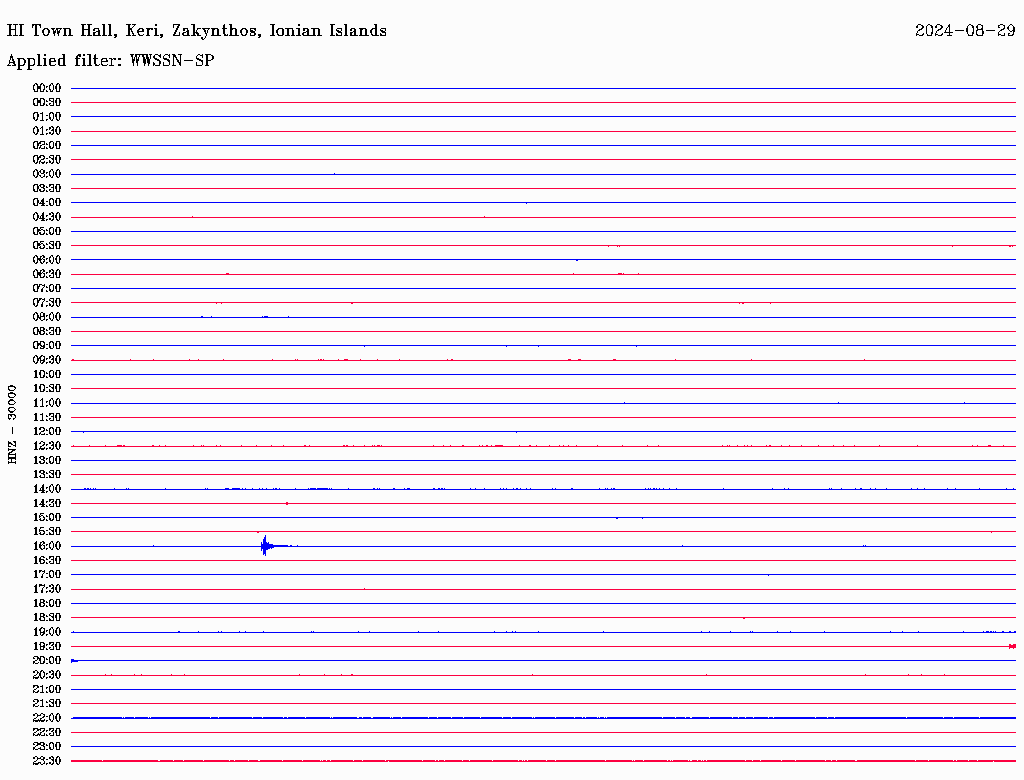Click the red burst at the end of the 19:30 trace
The width and height of the screenshot is (1024, 780).
click(x=1012, y=646)
